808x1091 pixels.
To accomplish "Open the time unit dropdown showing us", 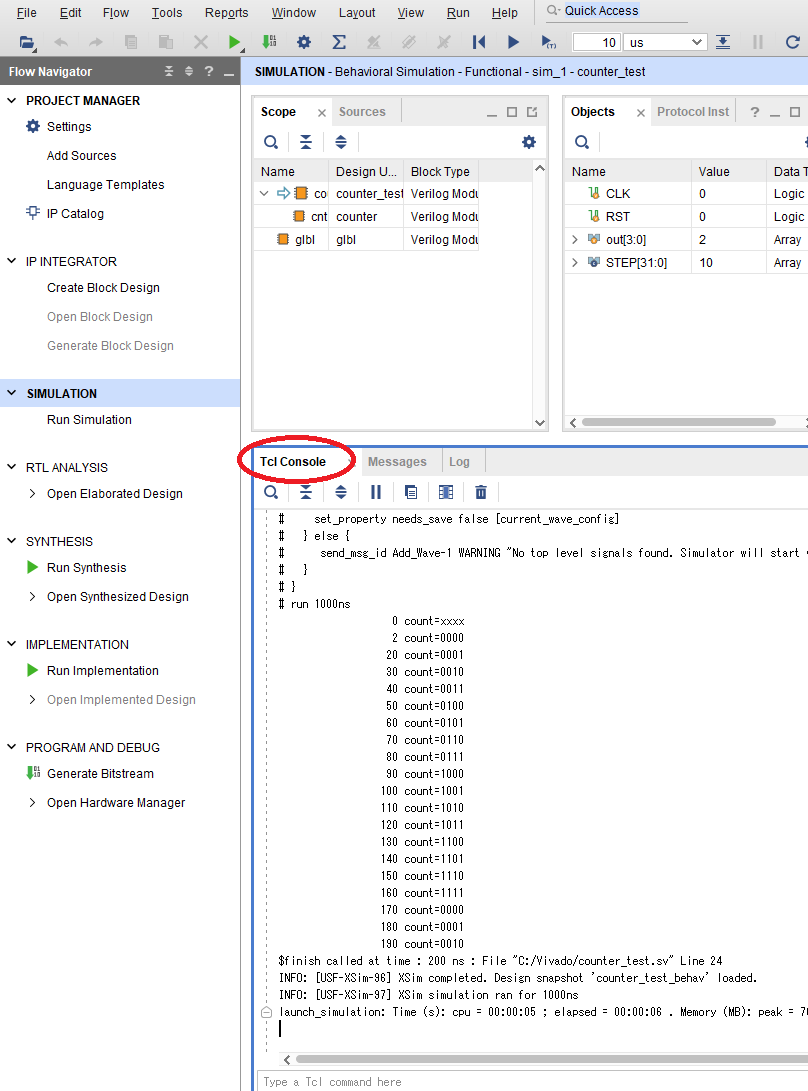I will coord(666,42).
